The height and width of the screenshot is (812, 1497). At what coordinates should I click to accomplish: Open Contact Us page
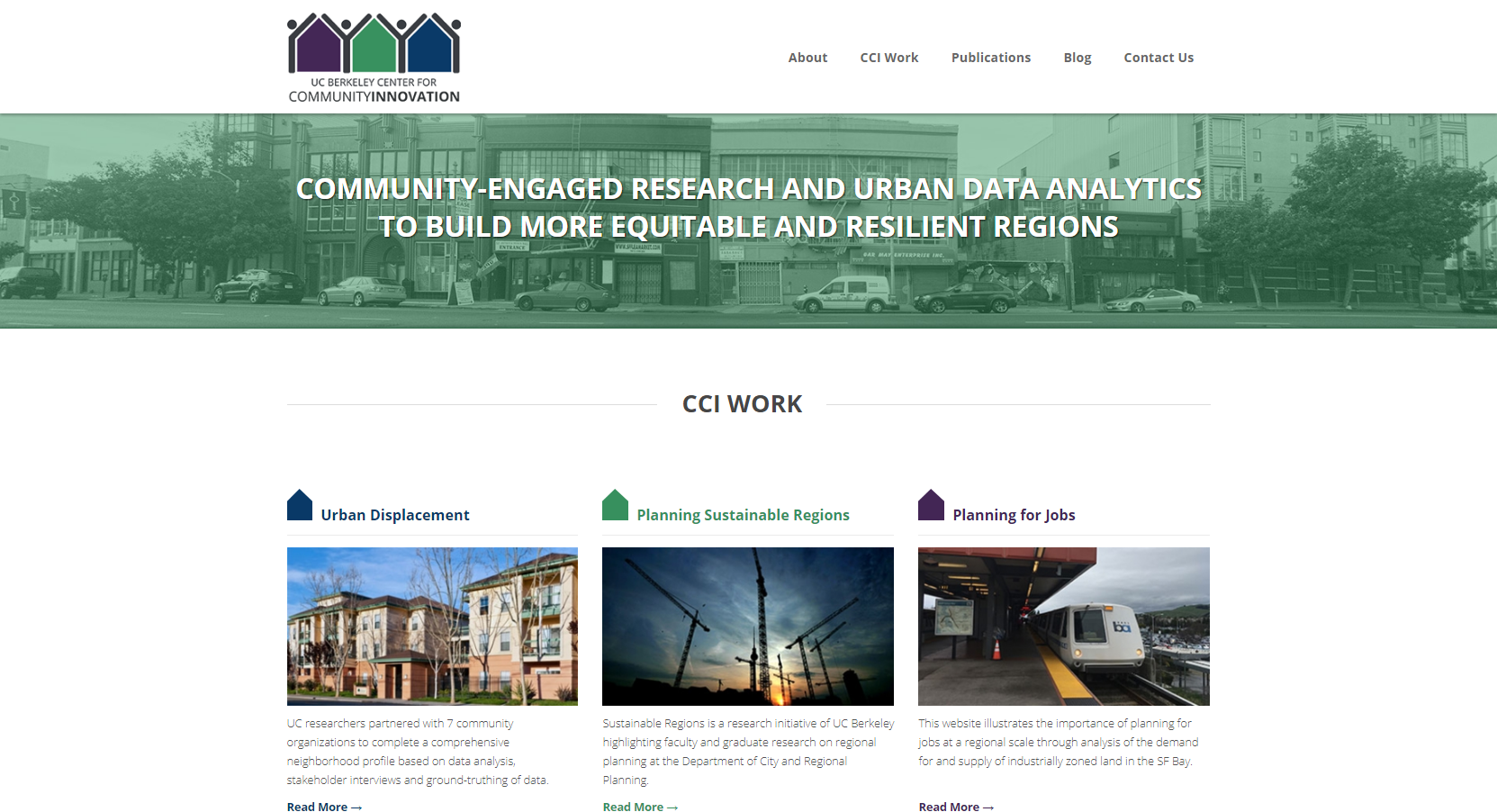pos(1159,58)
